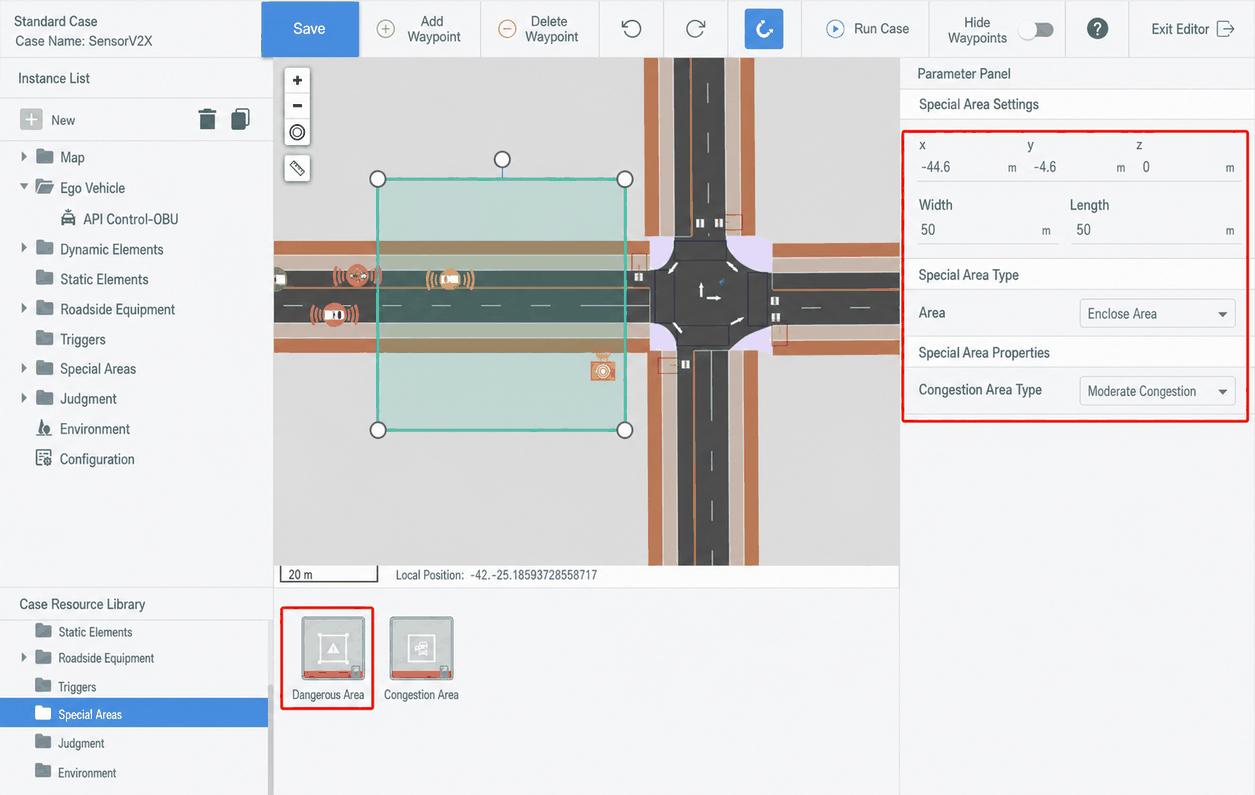Click the 20 m scale bar
Screen dimensions: 1255x795
[x=328, y=575]
